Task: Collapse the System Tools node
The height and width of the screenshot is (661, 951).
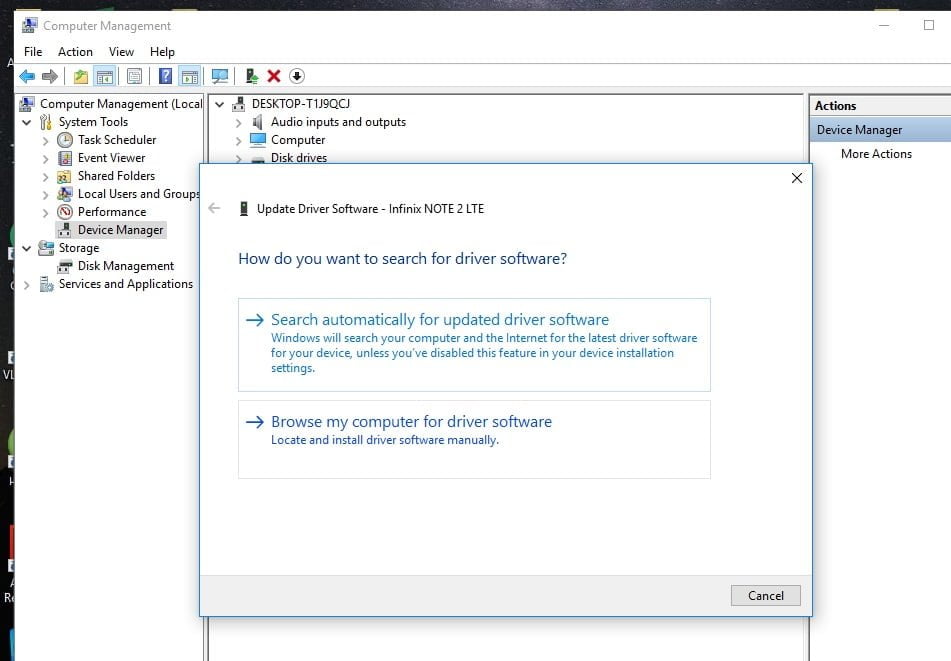Action: [x=27, y=122]
